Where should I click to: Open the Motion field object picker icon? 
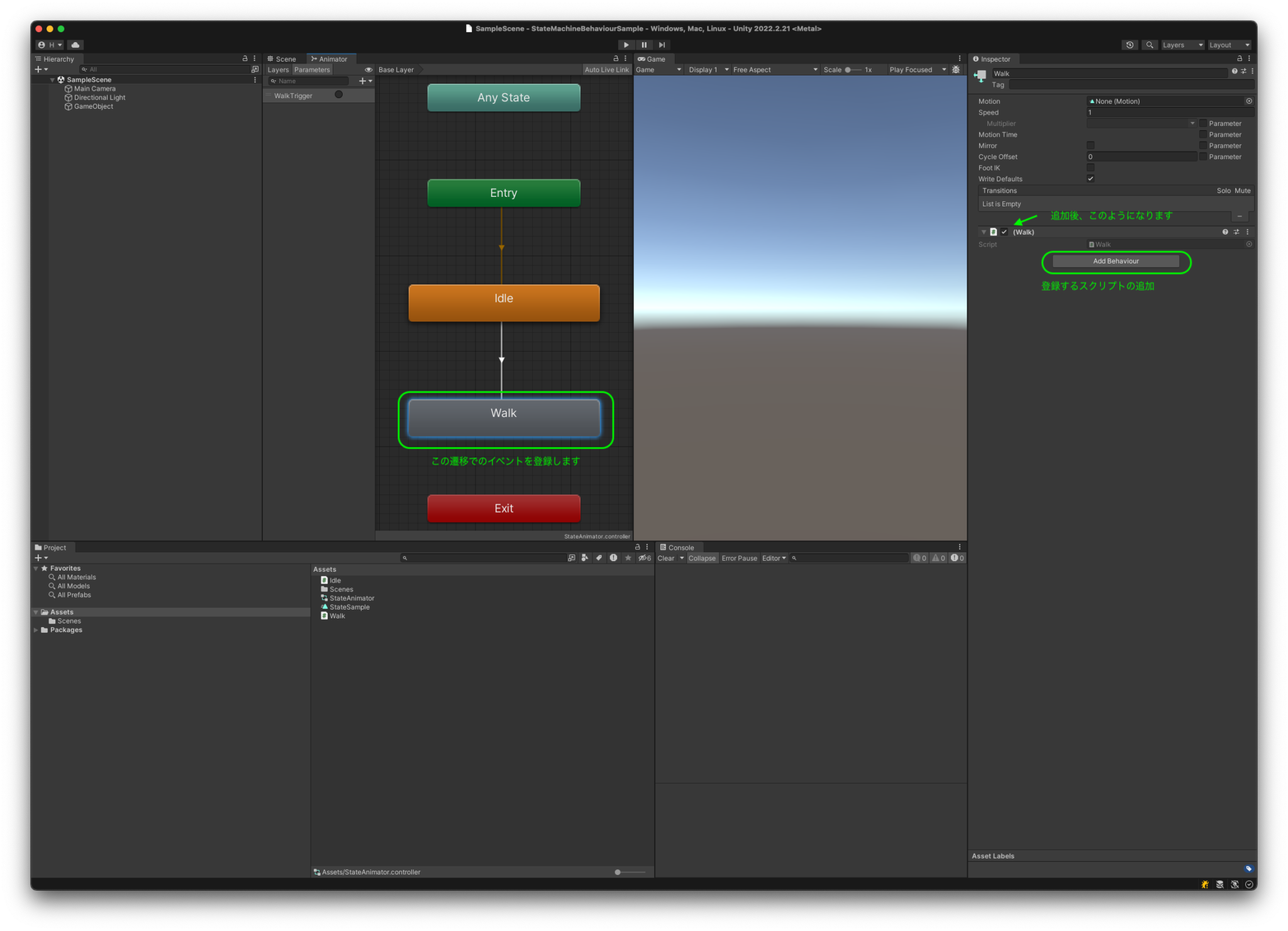pyautogui.click(x=1249, y=101)
